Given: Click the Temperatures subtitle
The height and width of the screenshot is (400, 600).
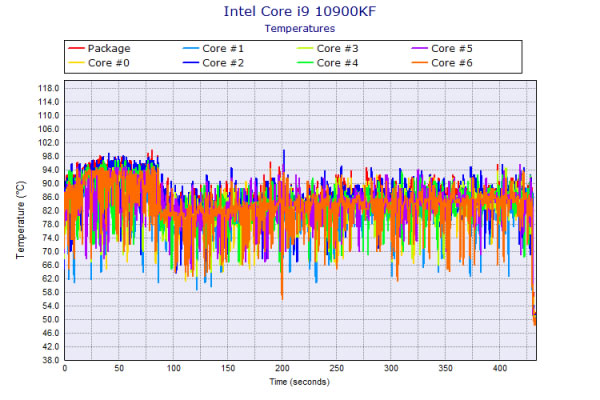Looking at the screenshot, I should tap(300, 29).
